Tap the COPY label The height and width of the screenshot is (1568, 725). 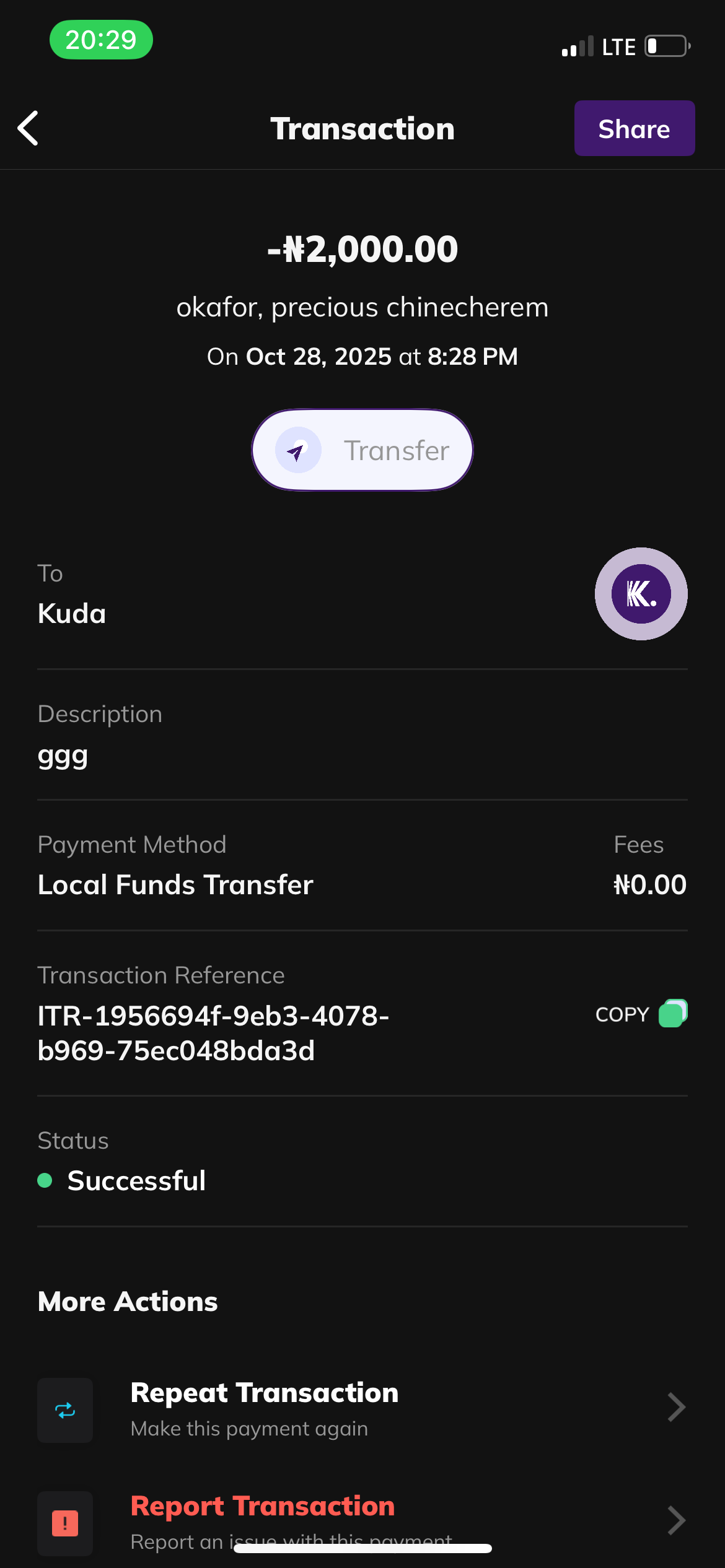622,1014
